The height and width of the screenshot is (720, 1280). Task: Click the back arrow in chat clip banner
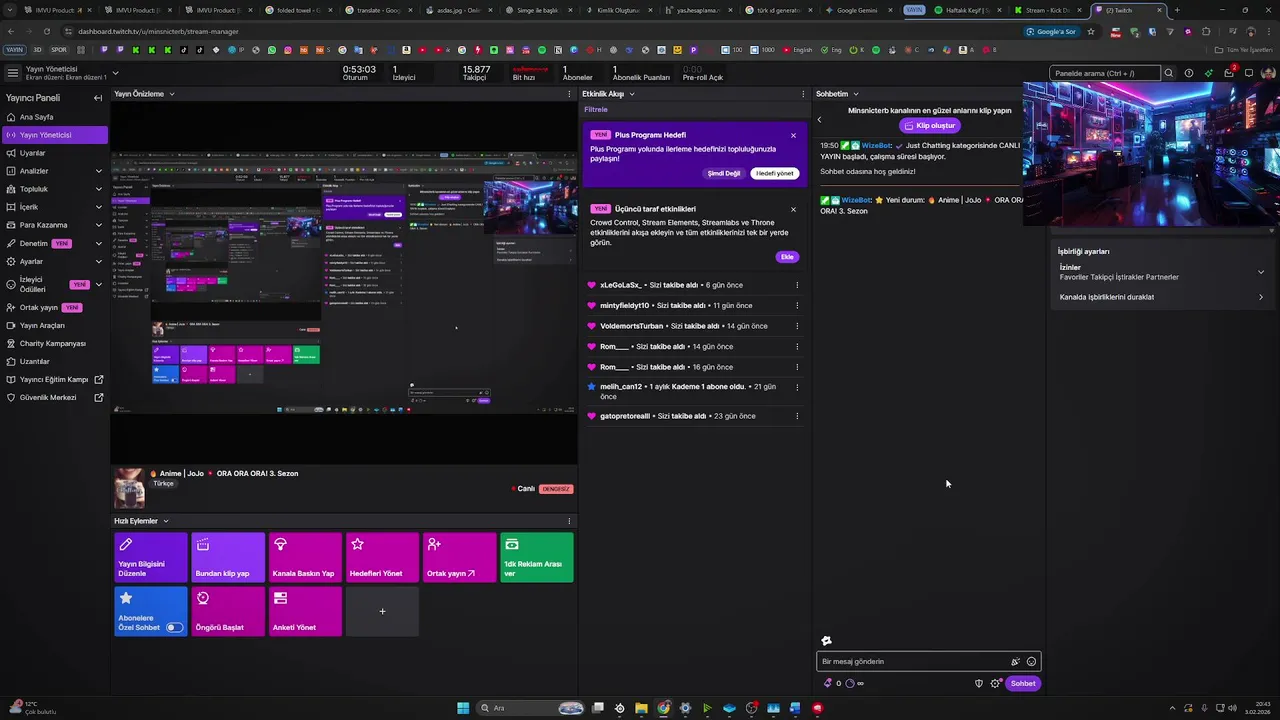point(820,120)
